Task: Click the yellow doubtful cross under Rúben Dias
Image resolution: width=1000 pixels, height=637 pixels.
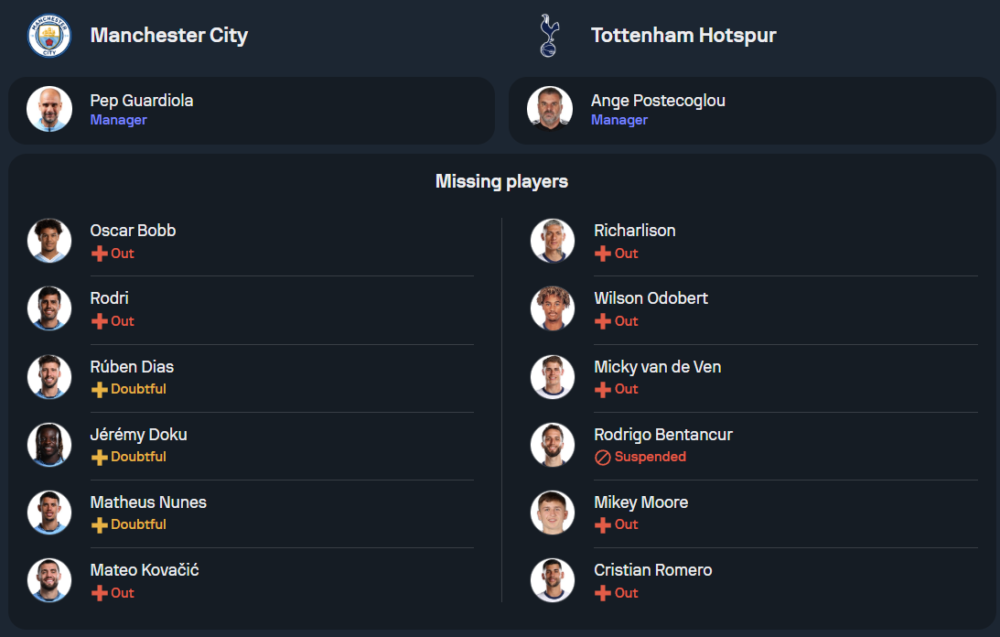Action: (x=99, y=389)
